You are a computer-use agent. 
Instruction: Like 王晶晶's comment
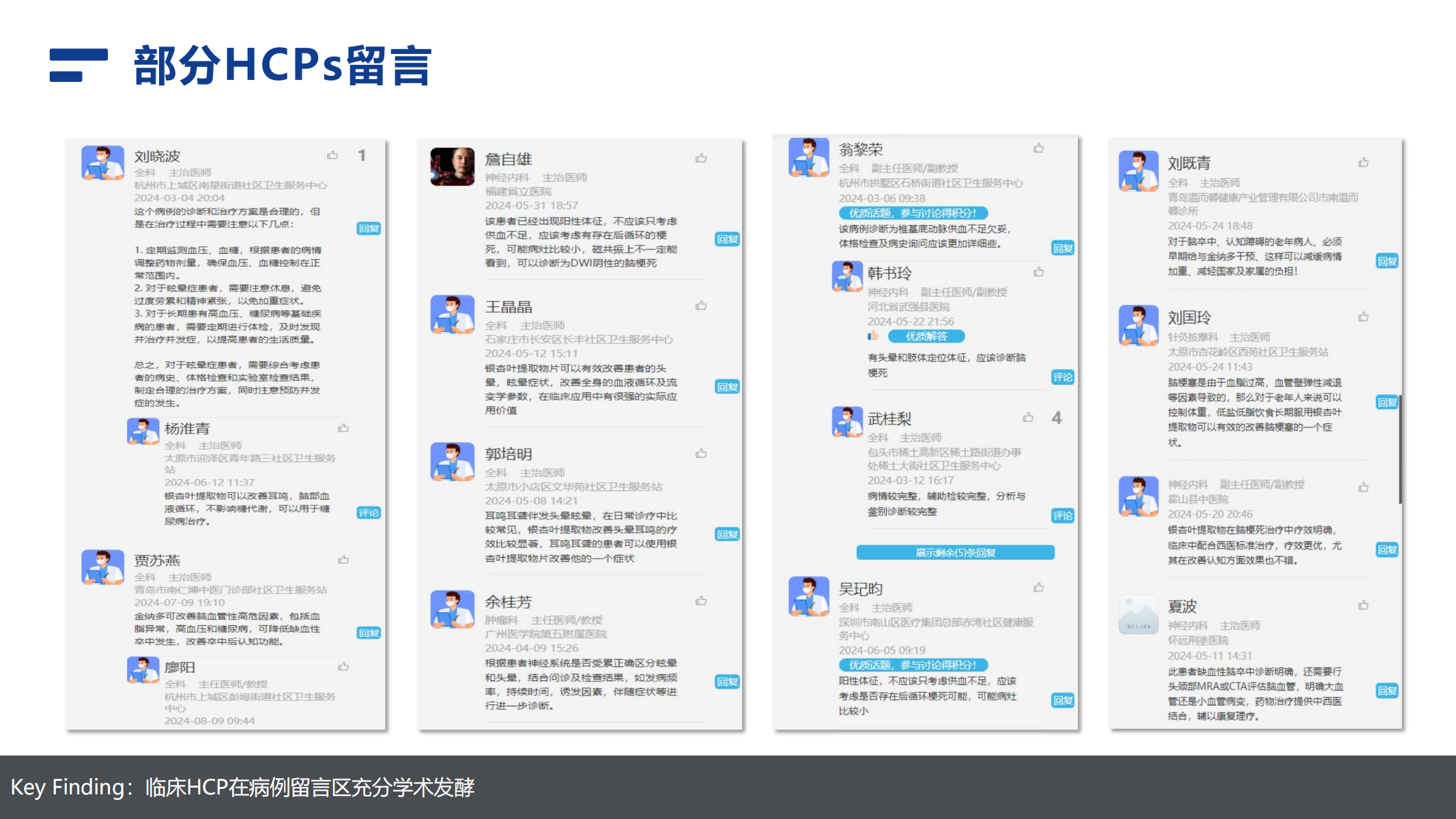coord(700,306)
